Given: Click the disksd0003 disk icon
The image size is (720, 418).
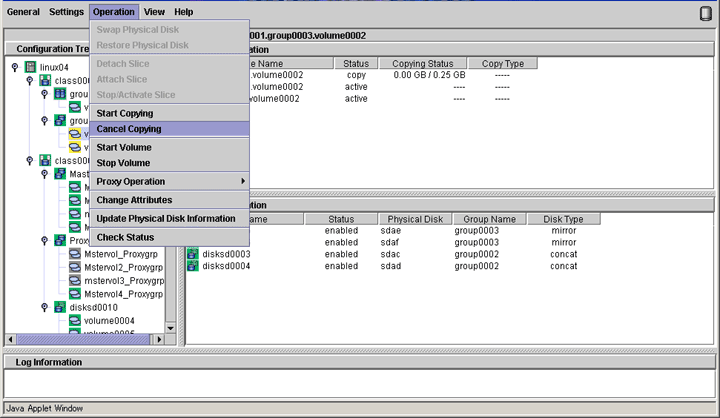Looking at the screenshot, I should click(x=193, y=254).
